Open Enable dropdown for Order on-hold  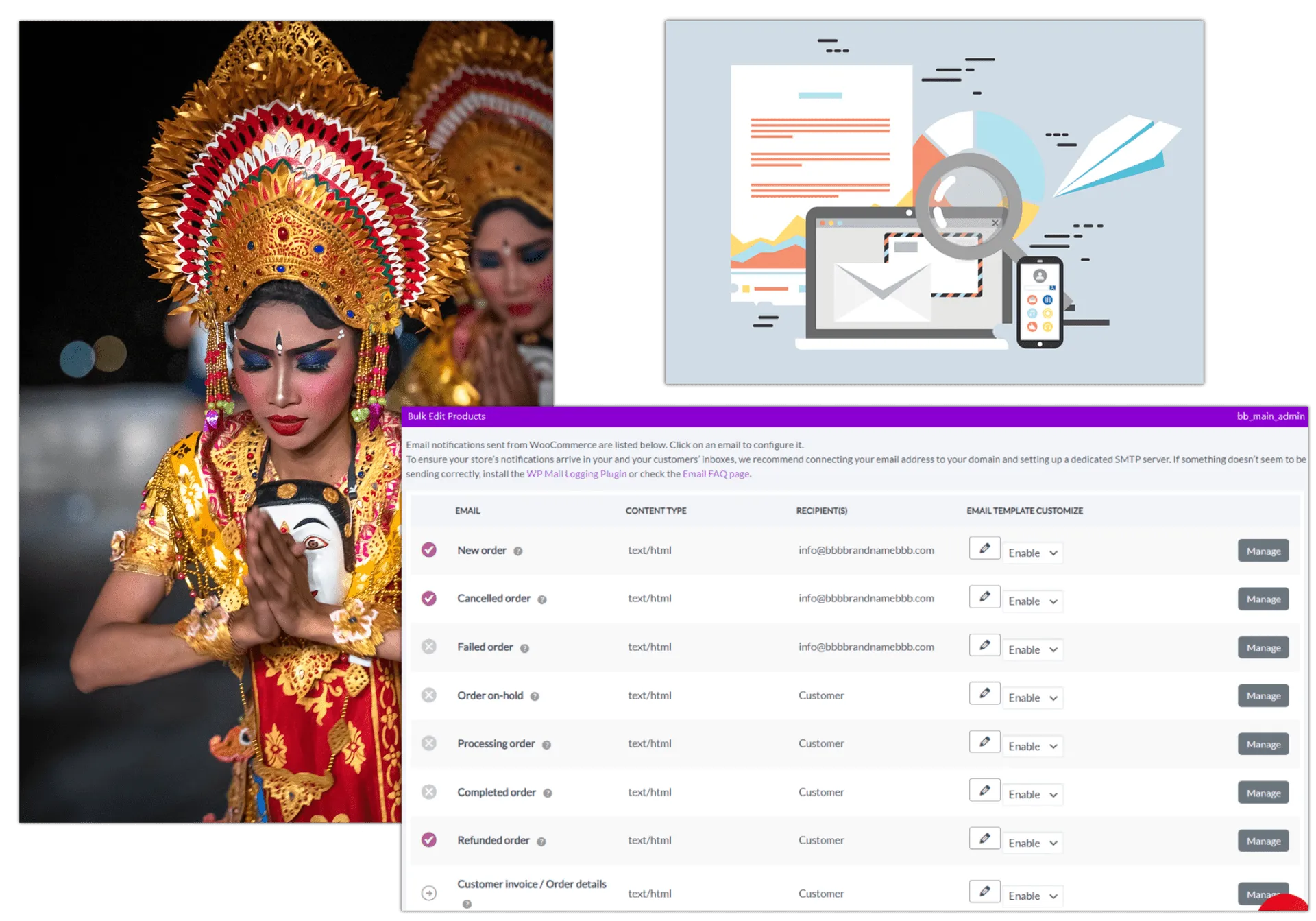click(1032, 698)
